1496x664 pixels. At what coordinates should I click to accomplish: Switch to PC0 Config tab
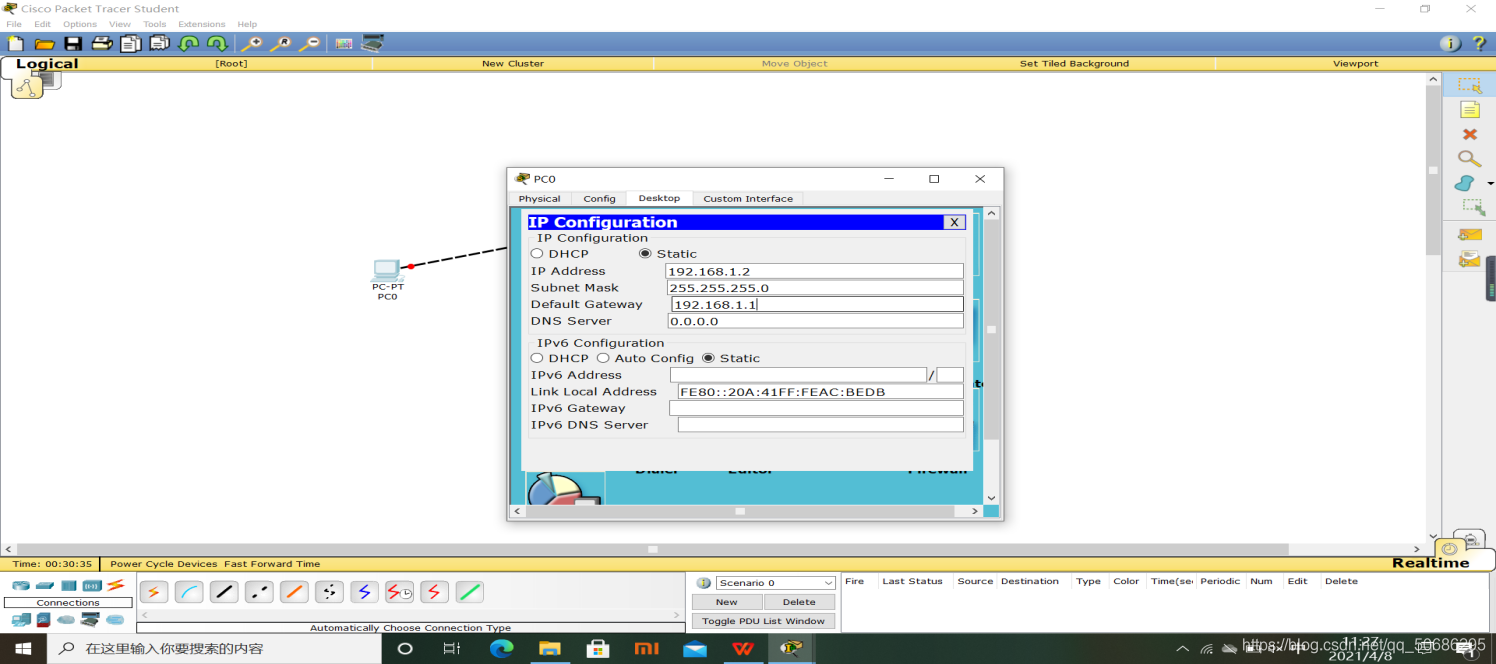tap(599, 199)
